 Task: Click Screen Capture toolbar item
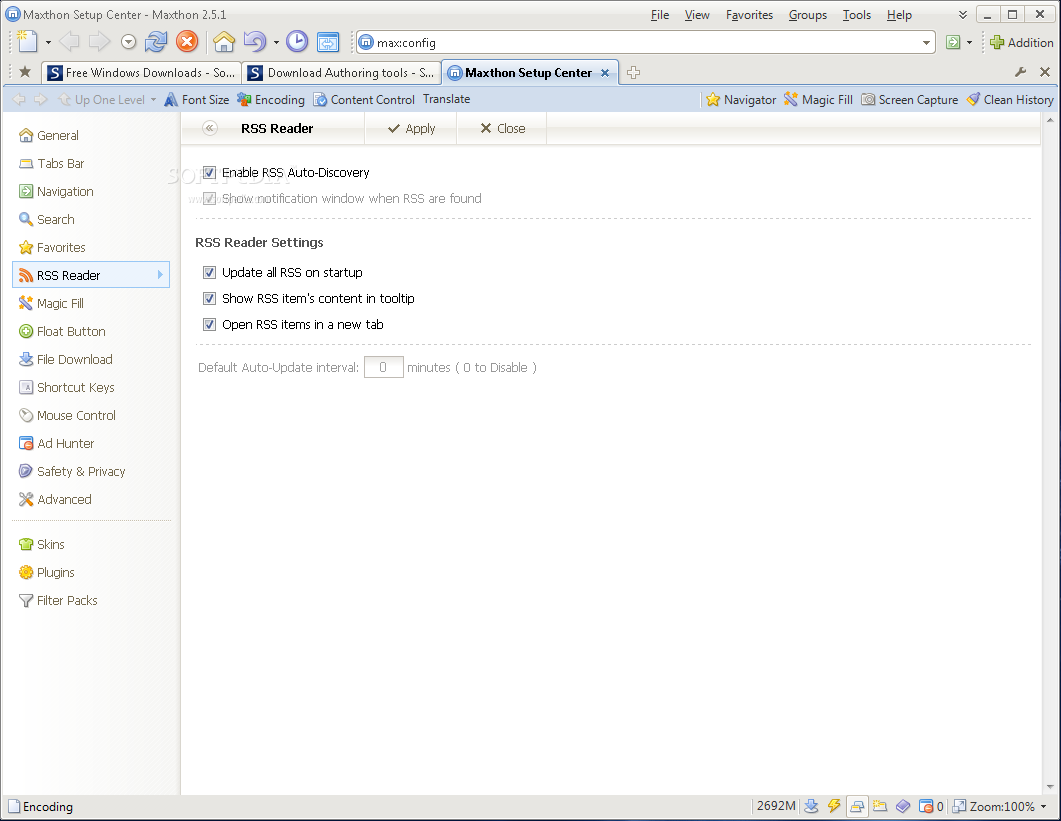coord(909,99)
